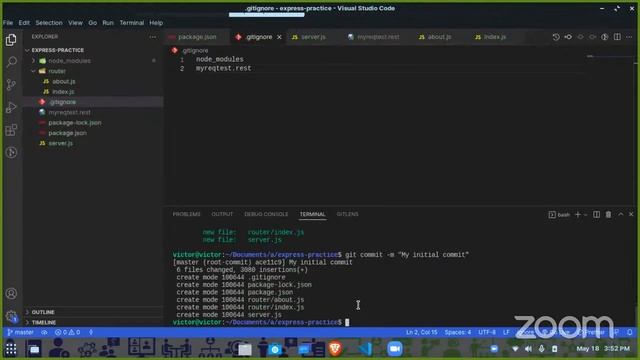The height and width of the screenshot is (360, 640).
Task: Open the Go menu
Action: (x=93, y=23)
